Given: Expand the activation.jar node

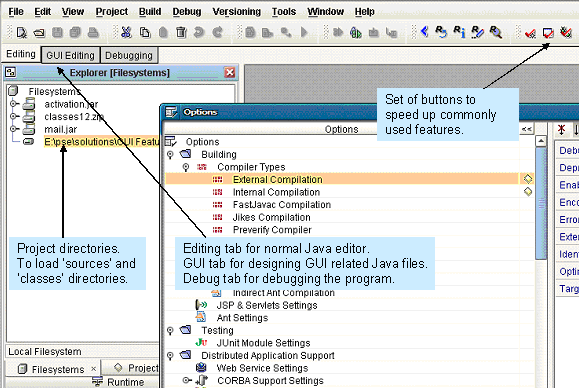Looking at the screenshot, I should [x=13, y=104].
